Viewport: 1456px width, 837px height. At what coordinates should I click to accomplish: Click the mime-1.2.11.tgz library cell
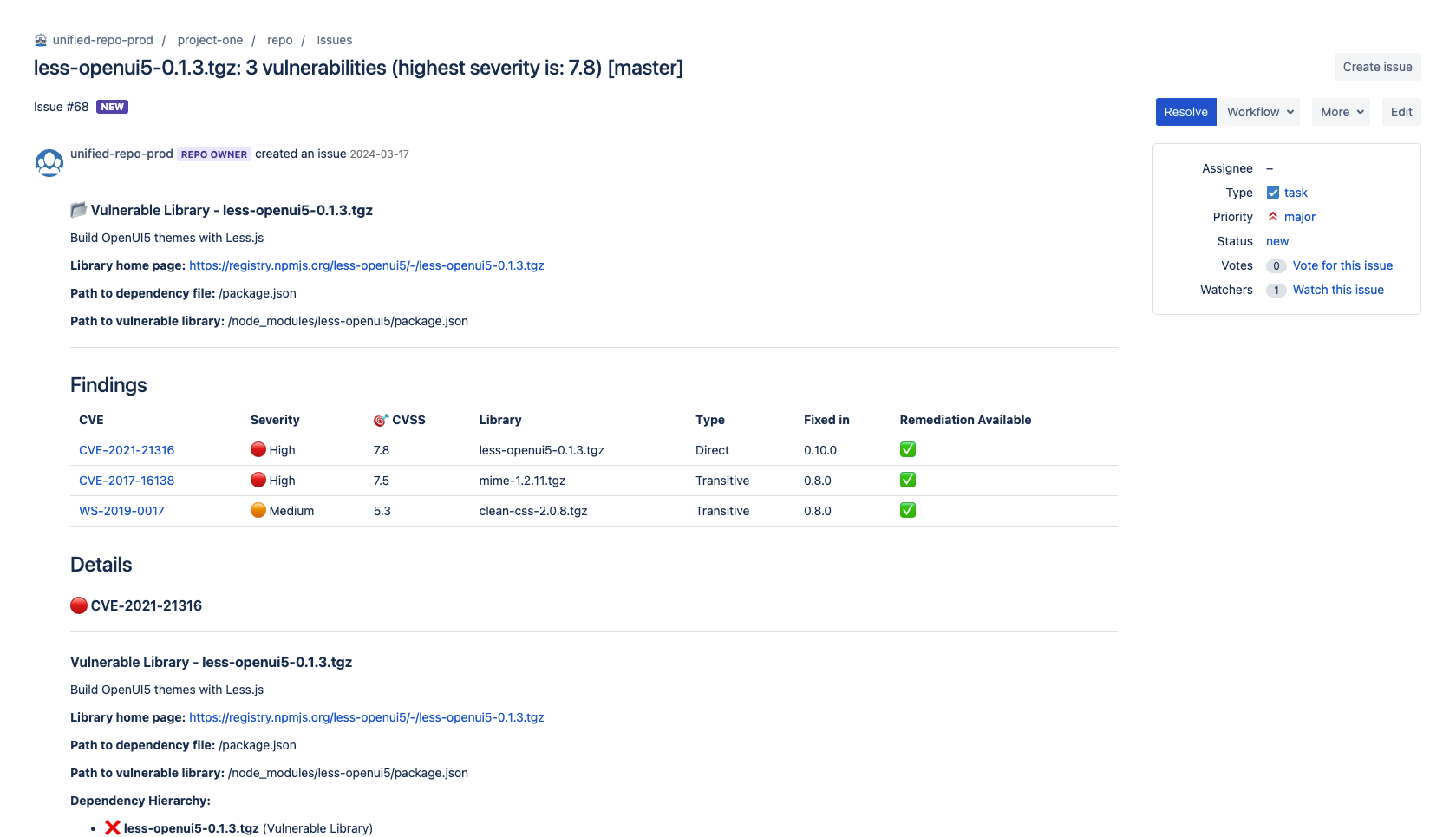coord(522,481)
